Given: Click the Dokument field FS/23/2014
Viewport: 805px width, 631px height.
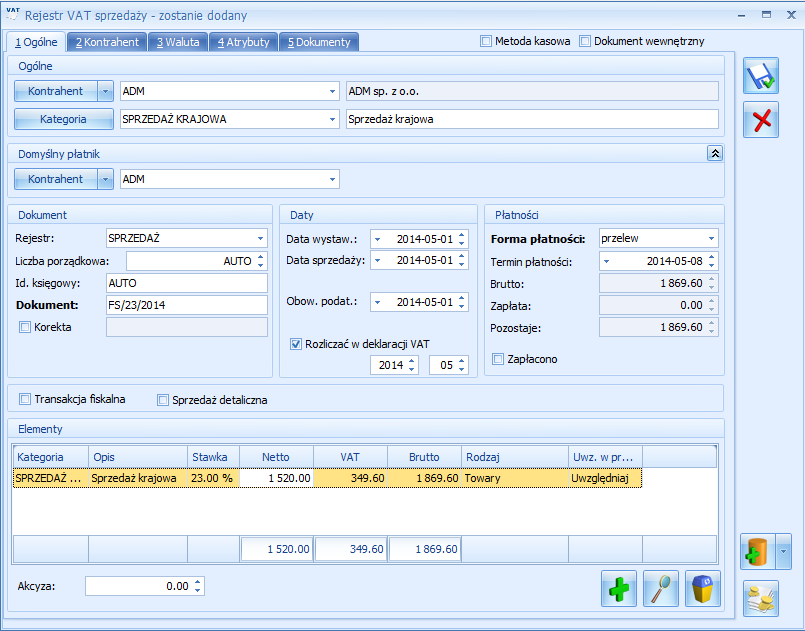Looking at the screenshot, I should 187,305.
